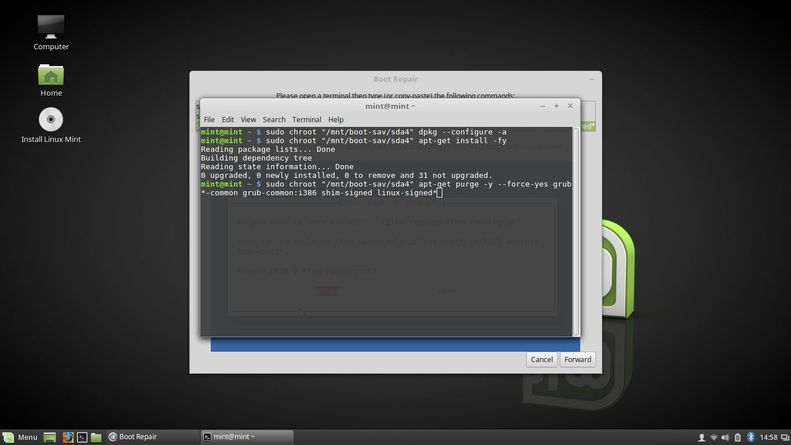Image resolution: width=791 pixels, height=445 pixels.
Task: Open the Home folder desktop icon
Action: (51, 77)
